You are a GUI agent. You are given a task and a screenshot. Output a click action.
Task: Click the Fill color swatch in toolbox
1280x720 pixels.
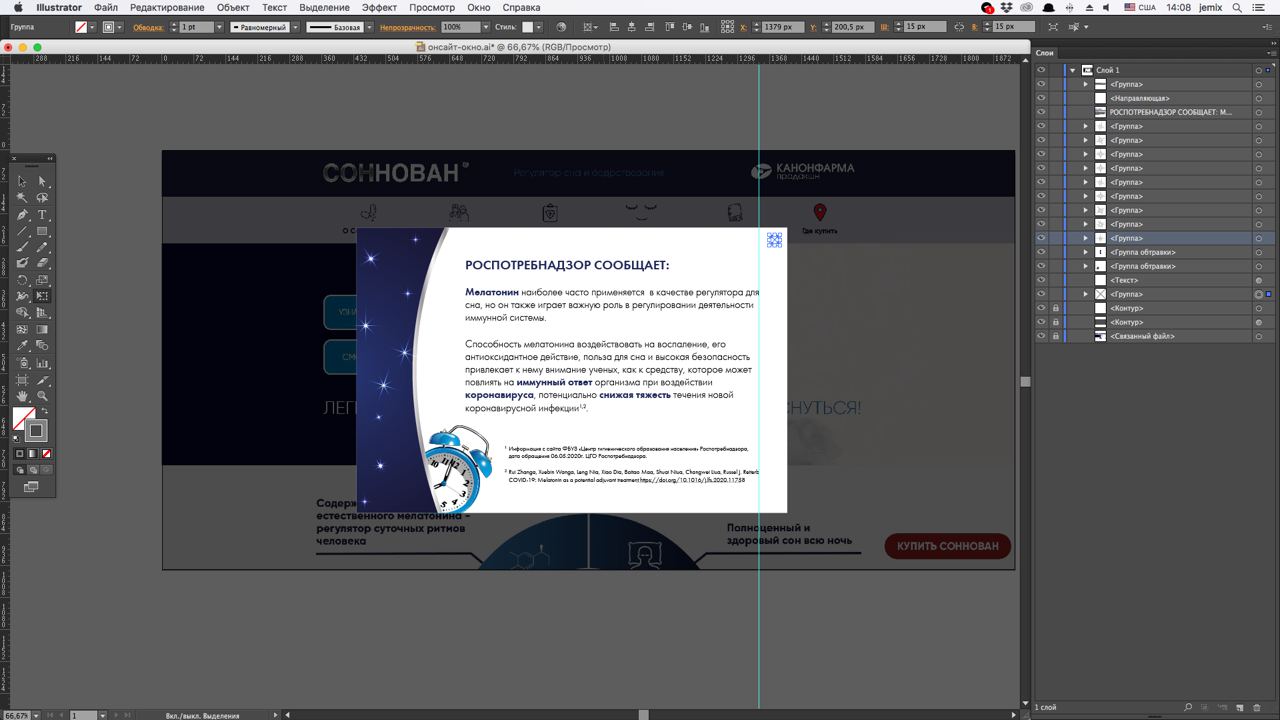[x=24, y=418]
